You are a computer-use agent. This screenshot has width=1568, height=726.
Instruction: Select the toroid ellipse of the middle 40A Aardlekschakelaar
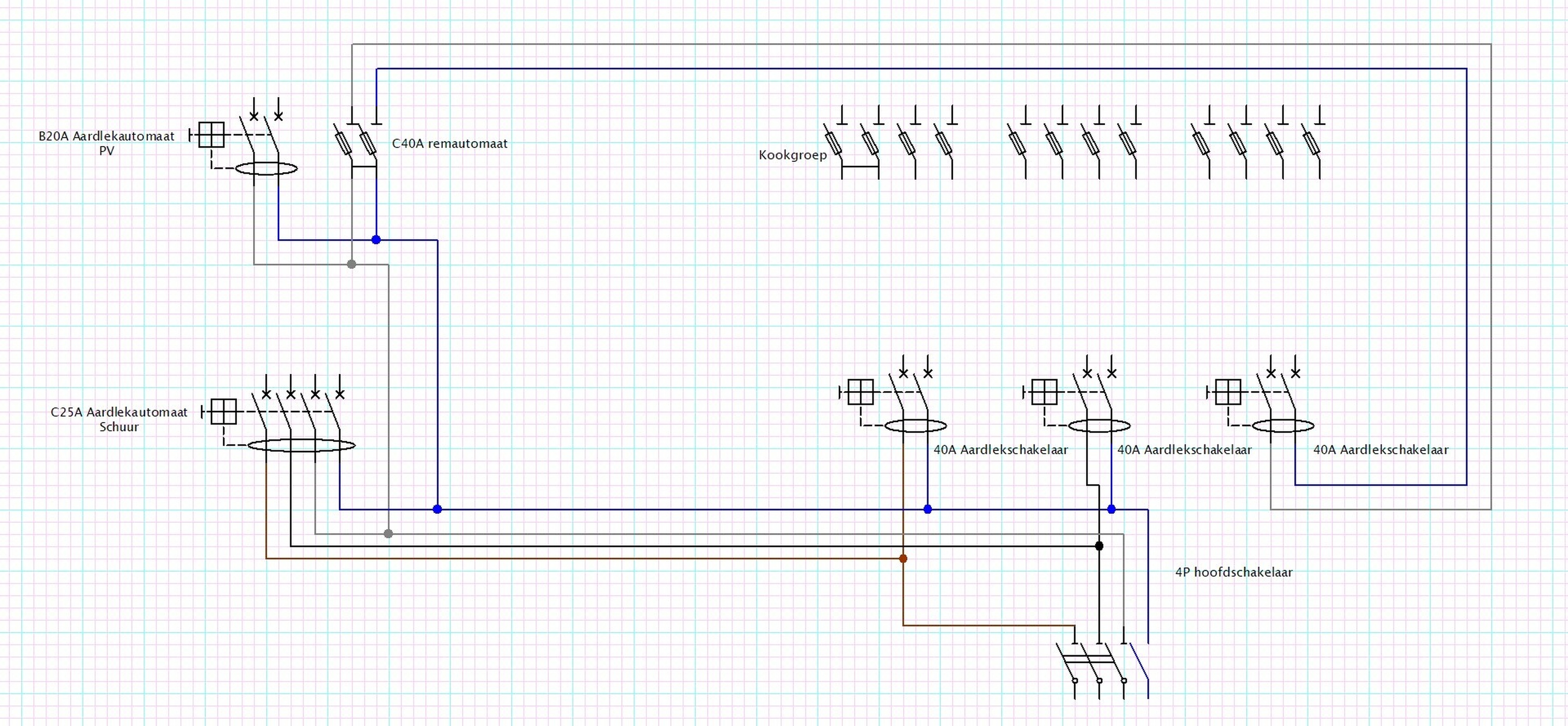[x=1099, y=426]
